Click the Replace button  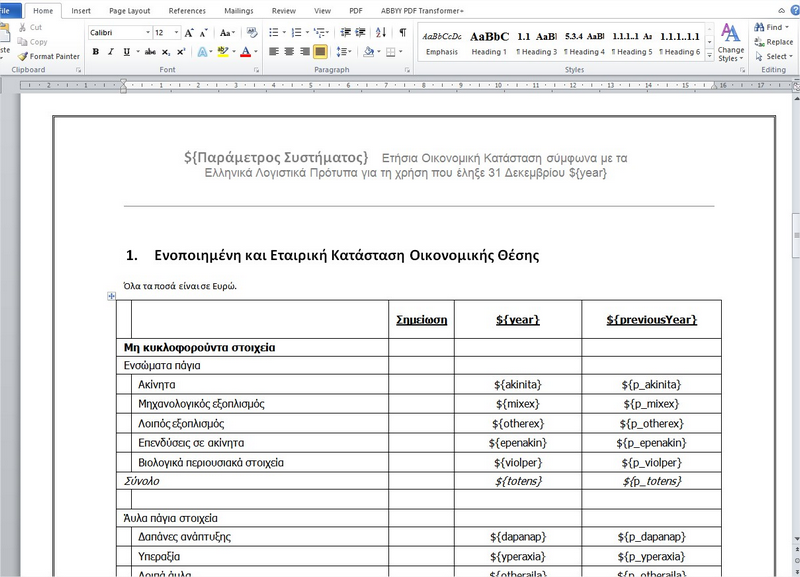(774, 42)
